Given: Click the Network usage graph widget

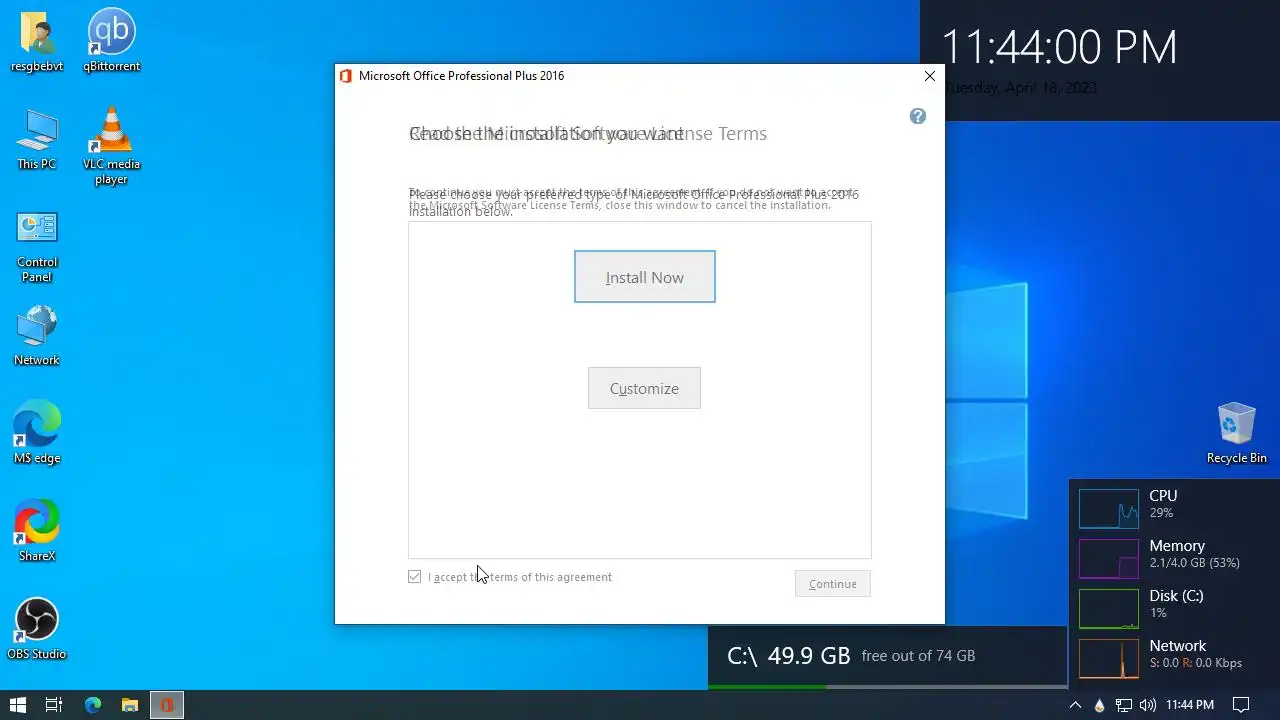Looking at the screenshot, I should point(1108,658).
